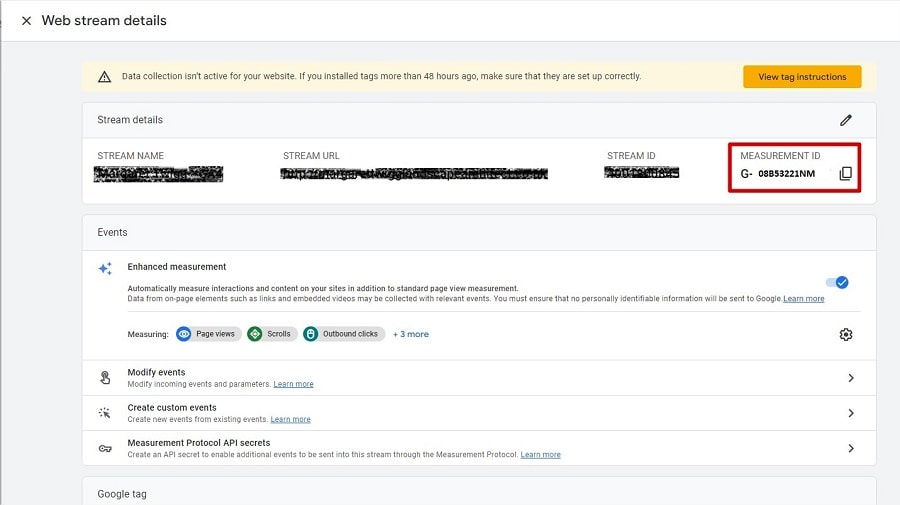The height and width of the screenshot is (505, 900).
Task: Click the Enhanced measurement heading
Action: coord(177,267)
